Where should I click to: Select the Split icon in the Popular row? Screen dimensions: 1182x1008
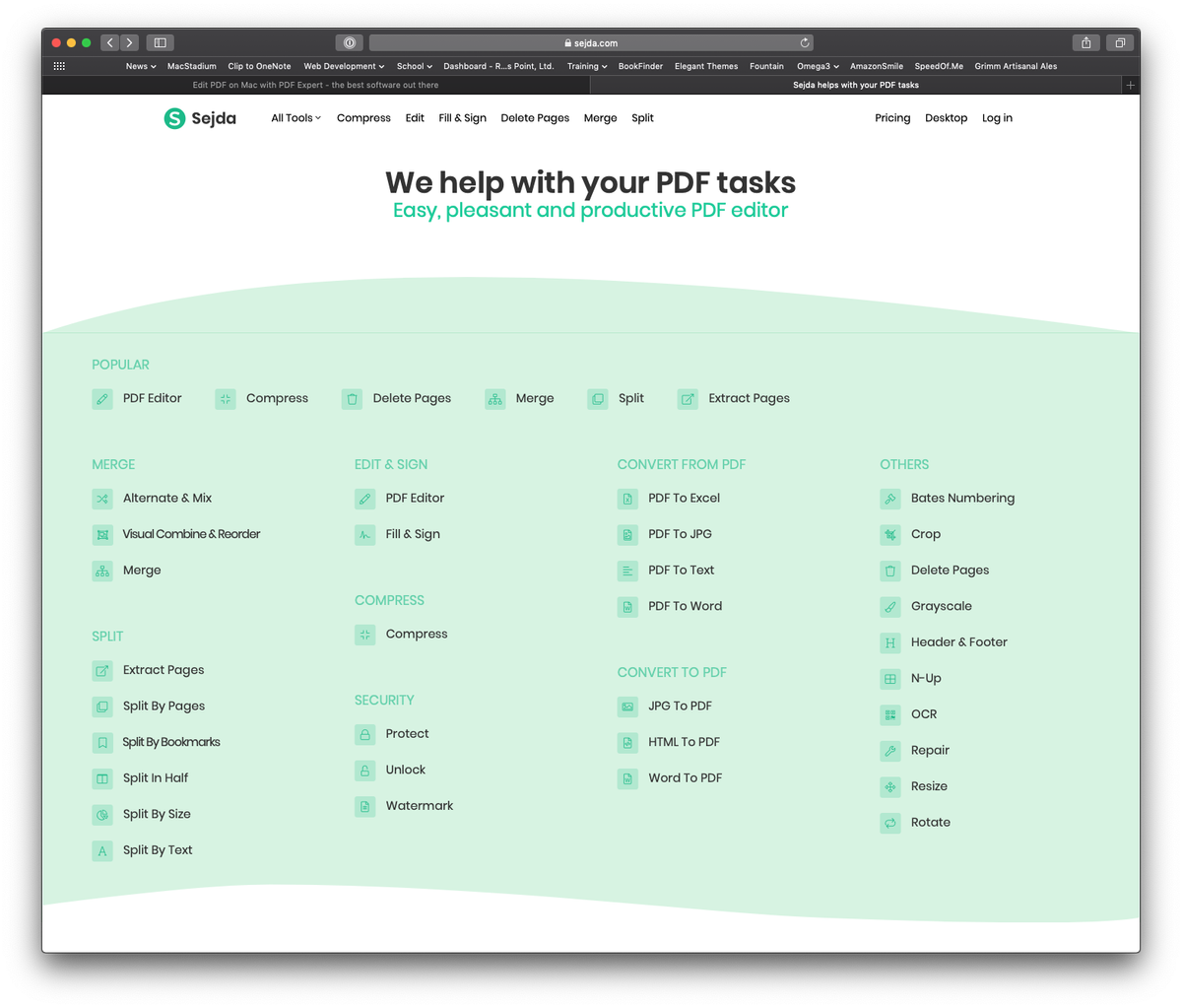[598, 398]
